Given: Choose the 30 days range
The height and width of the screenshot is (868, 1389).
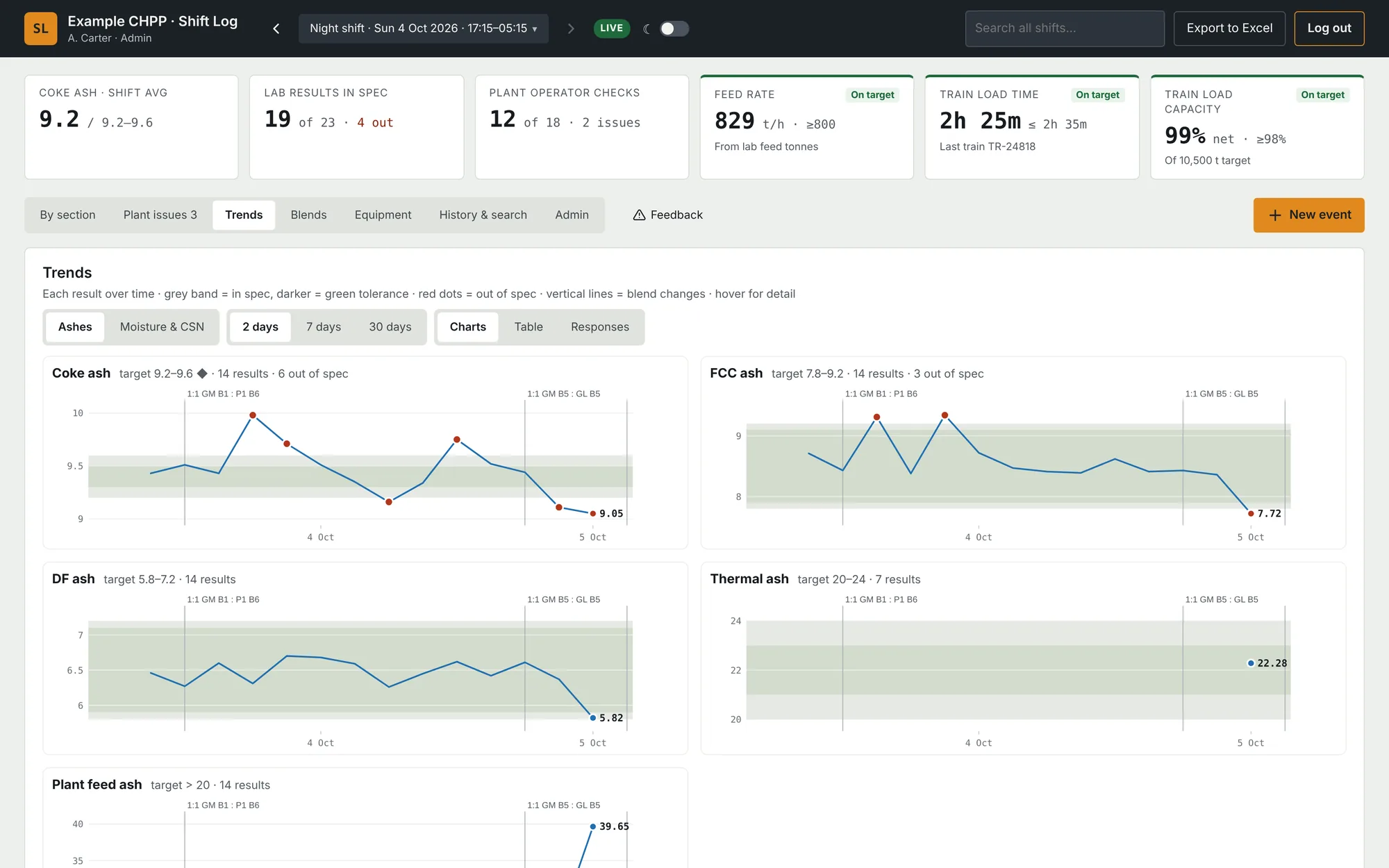Looking at the screenshot, I should point(390,327).
